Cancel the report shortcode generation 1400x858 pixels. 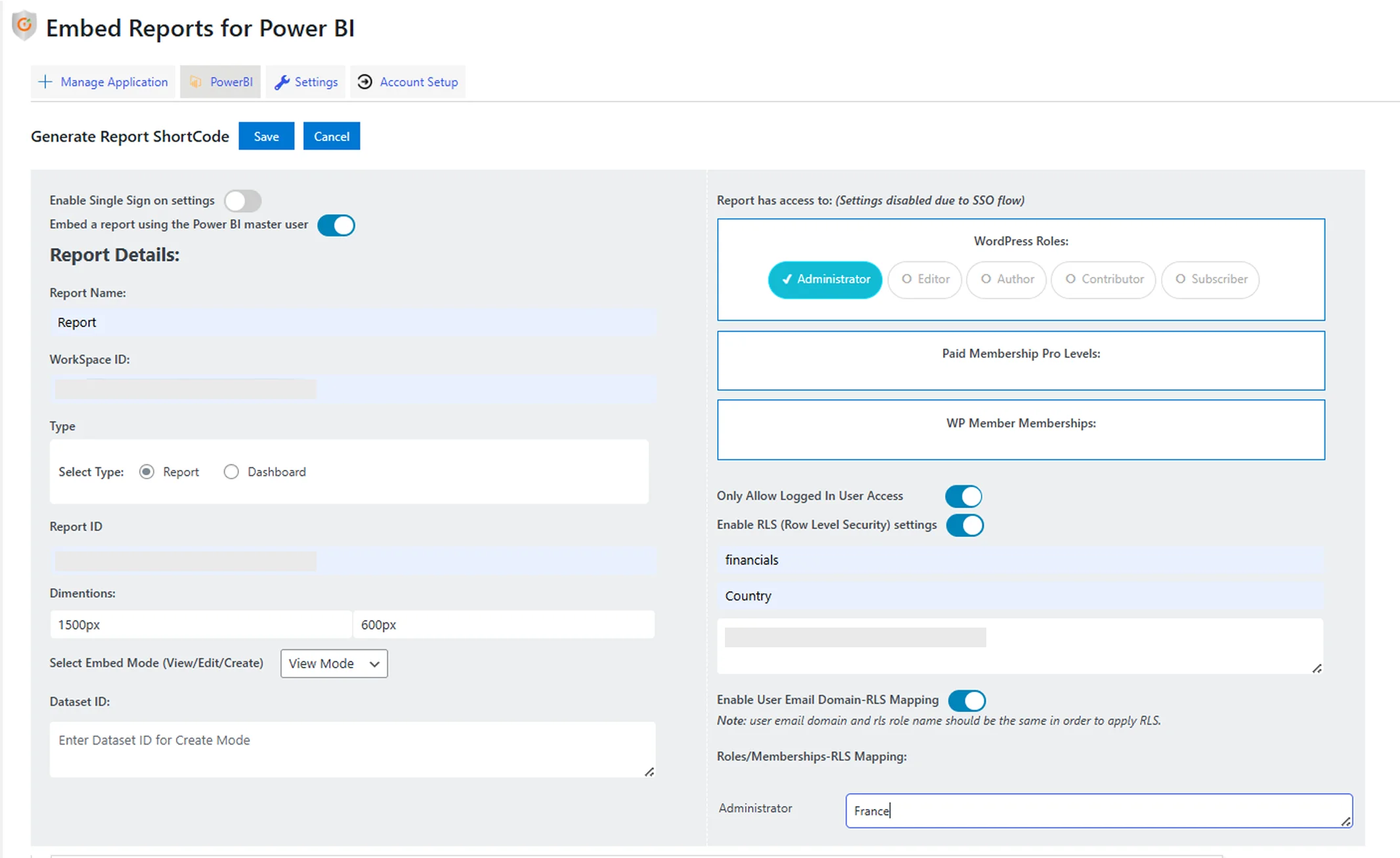331,136
